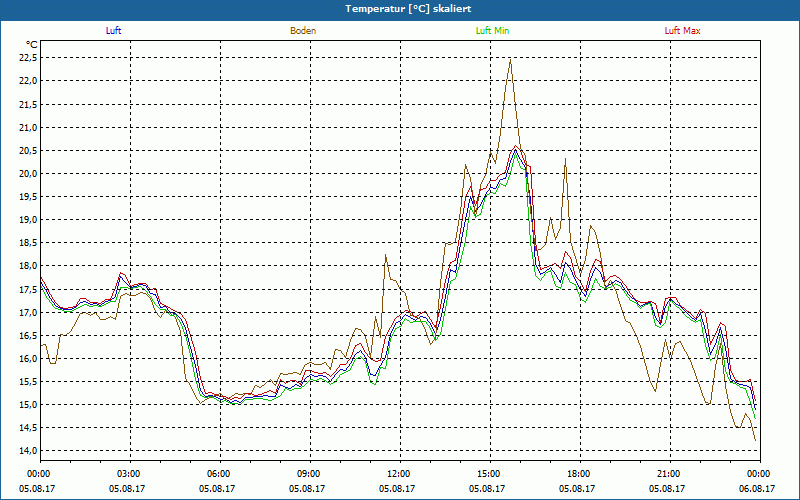This screenshot has width=800, height=500.
Task: Click the 12:00 time axis label
Action: 400,474
